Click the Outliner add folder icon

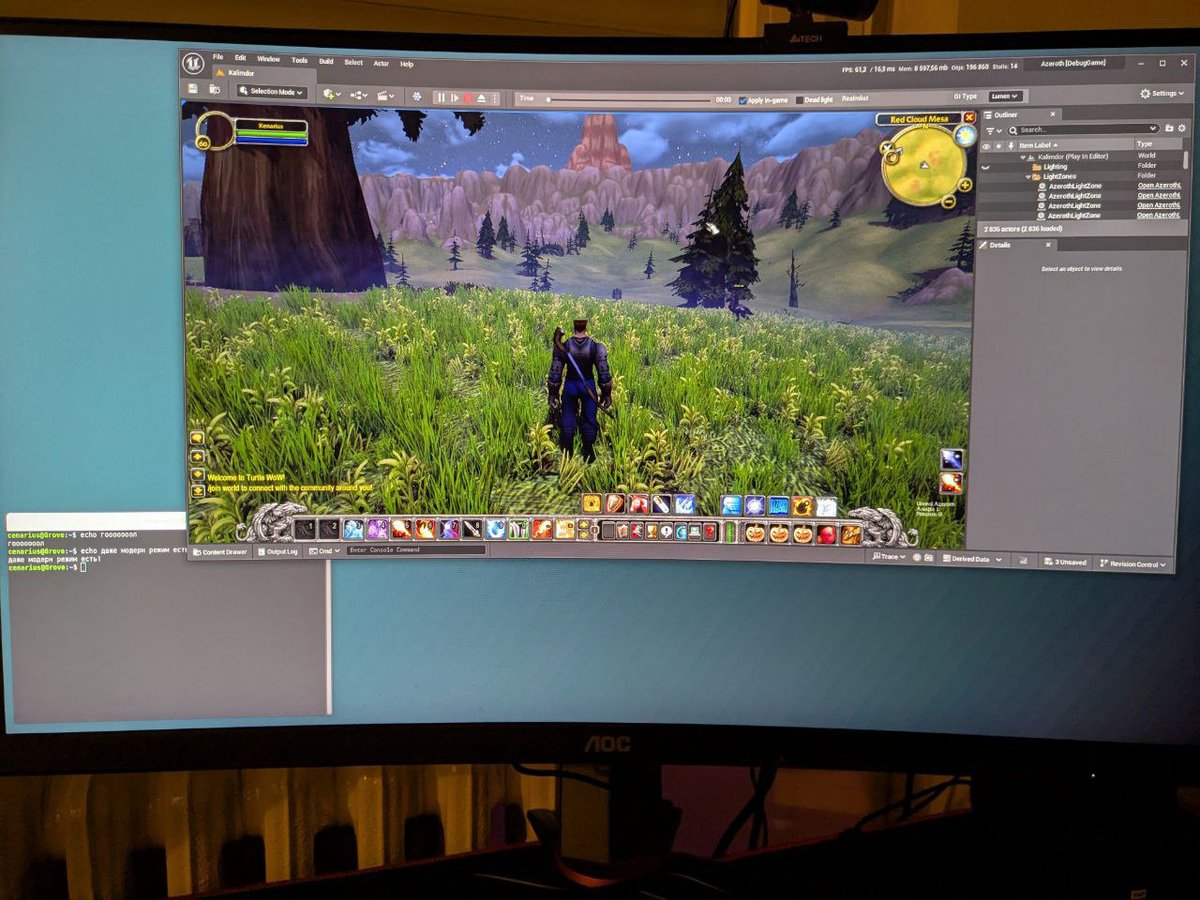[1169, 128]
